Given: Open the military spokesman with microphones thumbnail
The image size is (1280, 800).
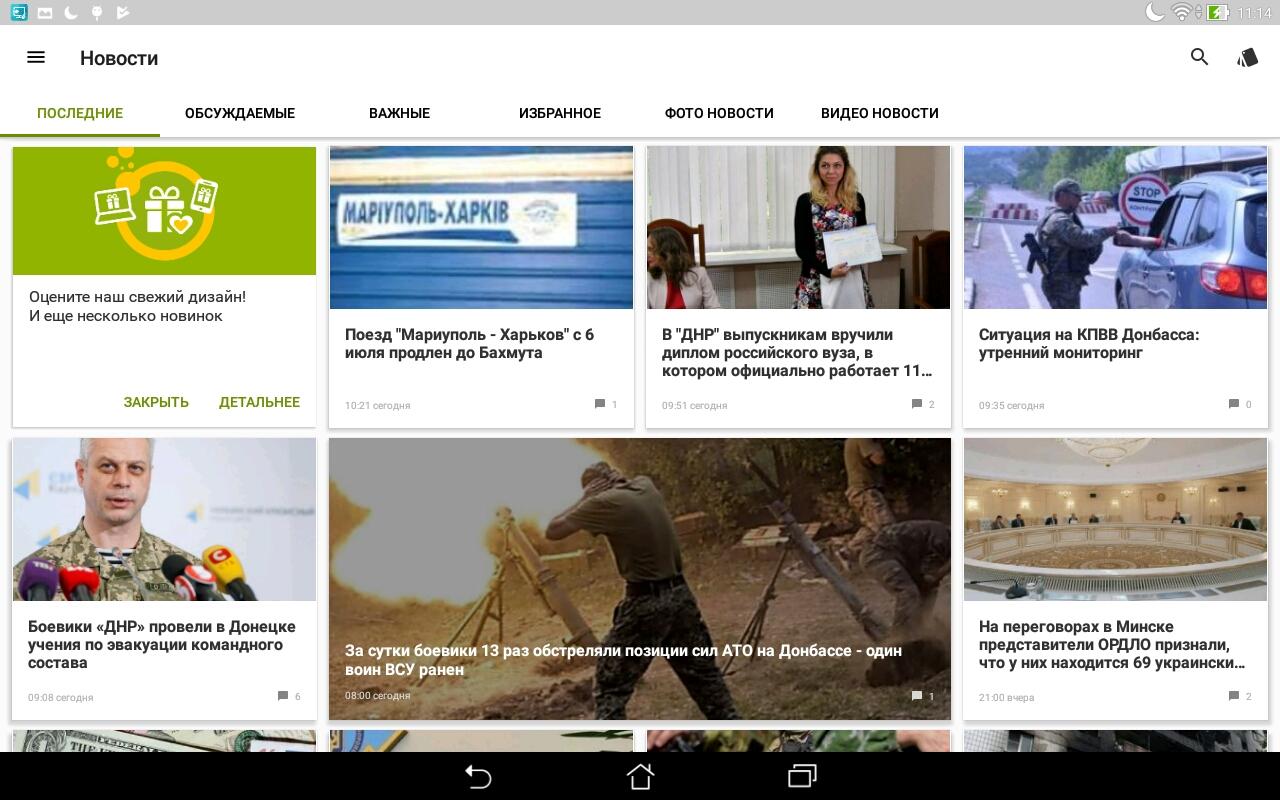Looking at the screenshot, I should tap(164, 519).
